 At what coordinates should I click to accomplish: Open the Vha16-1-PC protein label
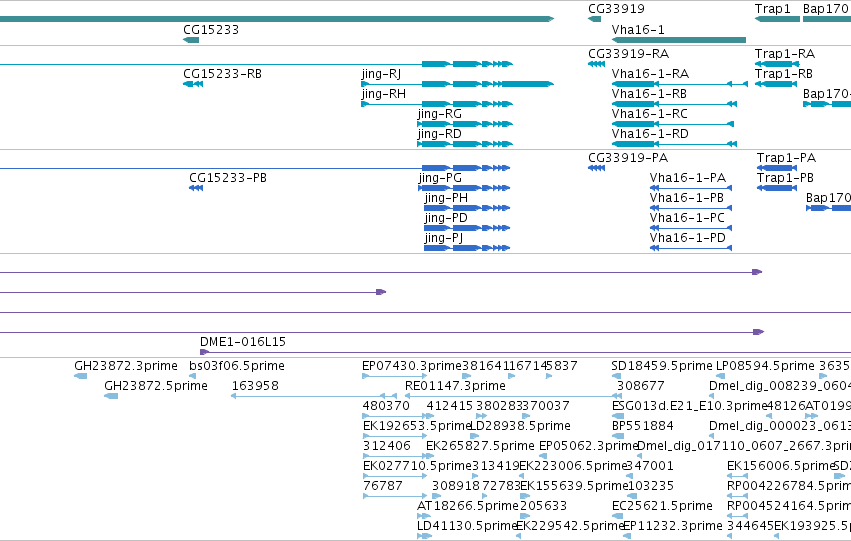coord(687,218)
